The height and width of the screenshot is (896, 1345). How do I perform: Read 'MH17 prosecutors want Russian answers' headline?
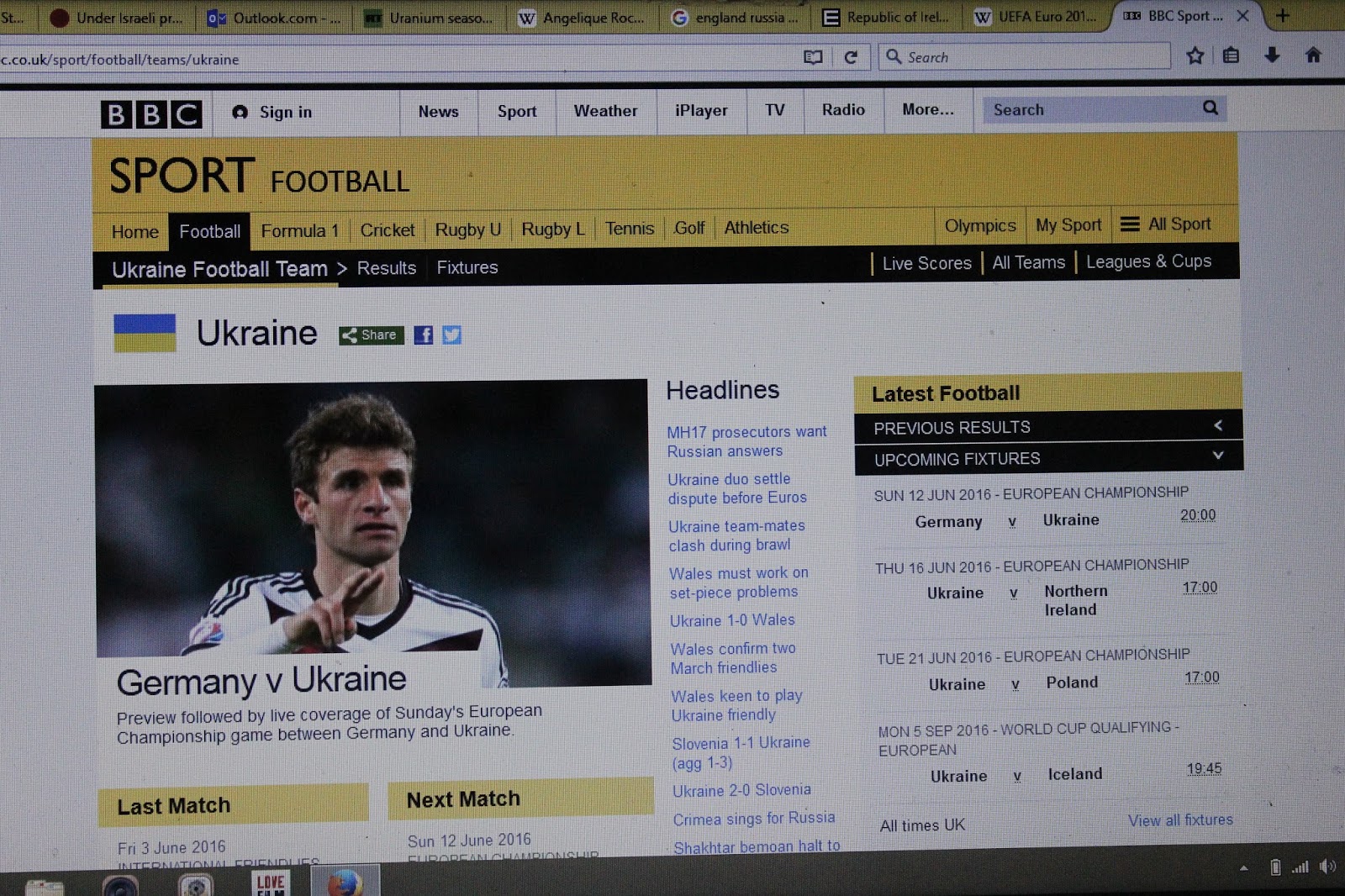(747, 441)
